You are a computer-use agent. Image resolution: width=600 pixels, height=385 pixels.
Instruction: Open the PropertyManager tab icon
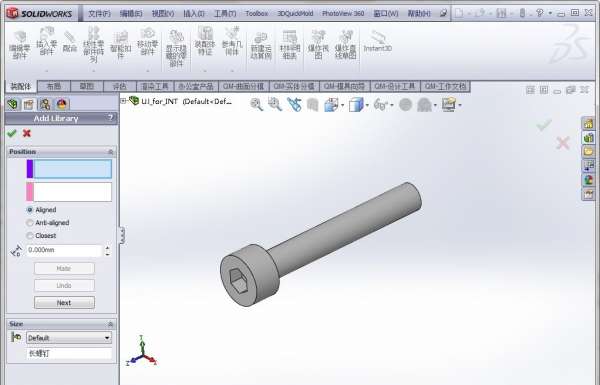[28, 104]
